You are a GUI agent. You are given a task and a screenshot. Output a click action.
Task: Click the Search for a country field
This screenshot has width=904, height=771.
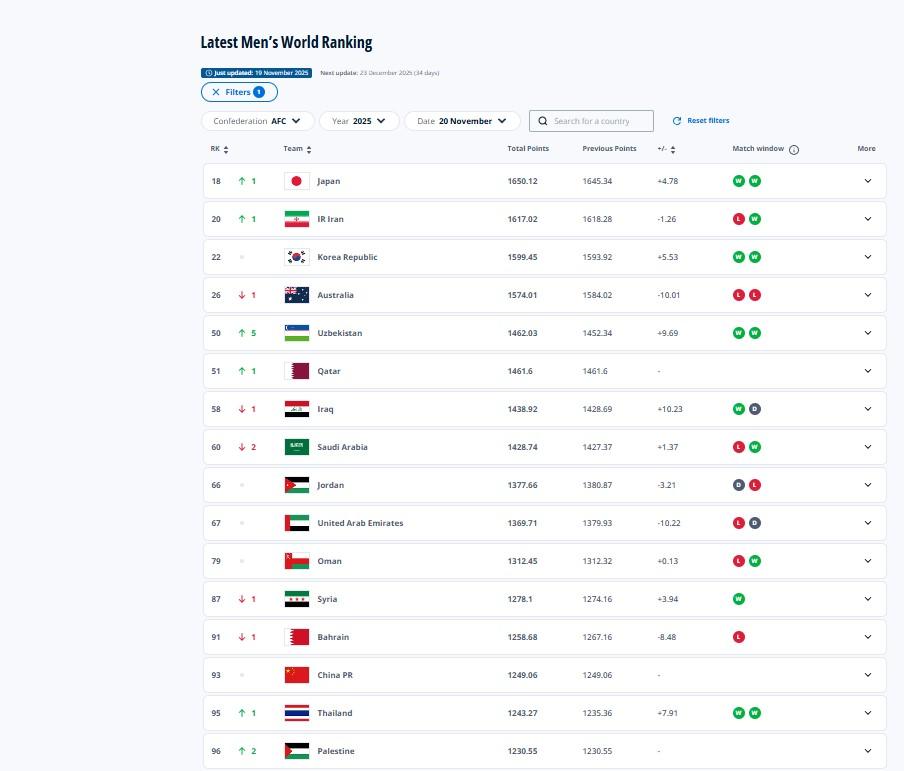point(598,121)
